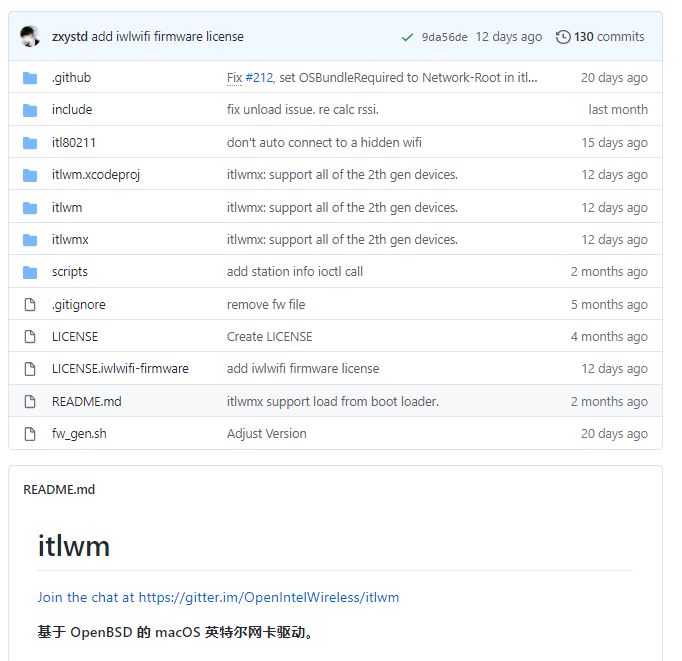Open commit hash 9da56de
682x661 pixels.
(444, 37)
